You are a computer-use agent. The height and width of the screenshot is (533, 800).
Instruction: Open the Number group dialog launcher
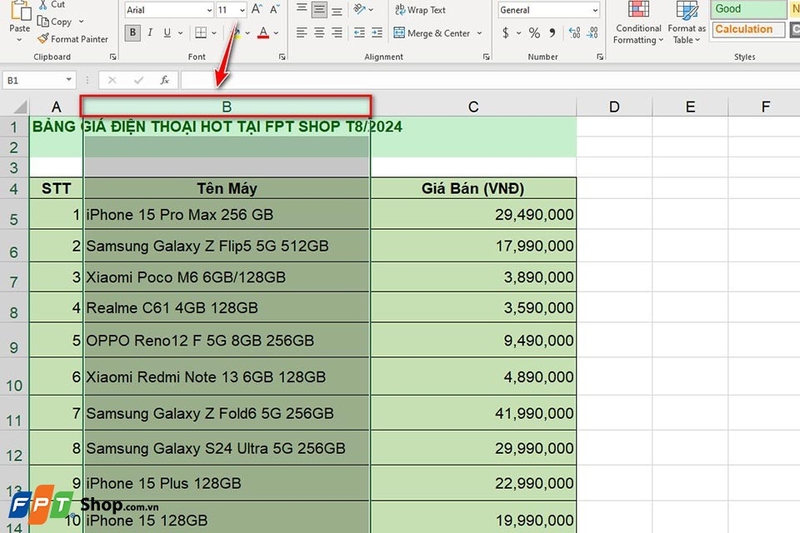click(600, 57)
